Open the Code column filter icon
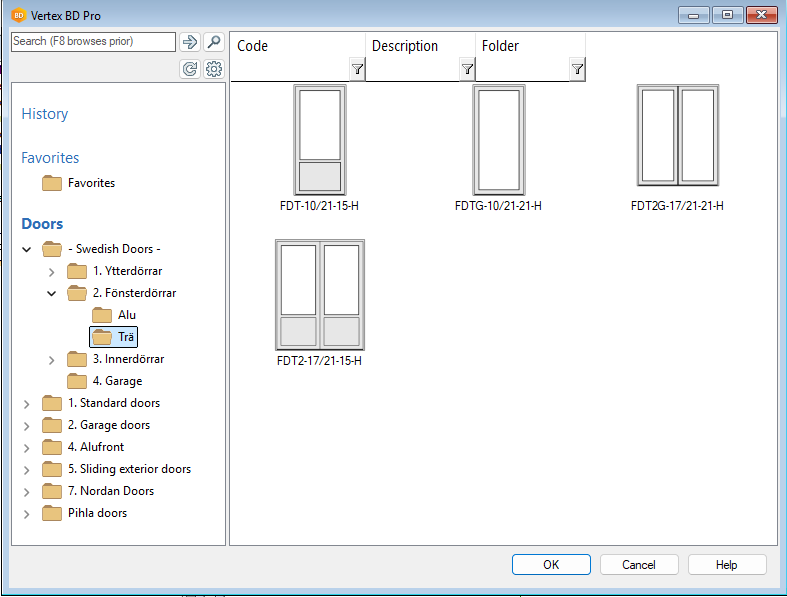Viewport: 787px width, 597px height. (x=357, y=69)
